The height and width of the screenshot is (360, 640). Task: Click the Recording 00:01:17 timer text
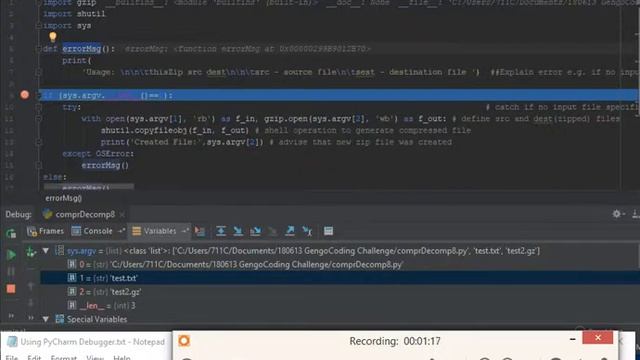(x=395, y=341)
